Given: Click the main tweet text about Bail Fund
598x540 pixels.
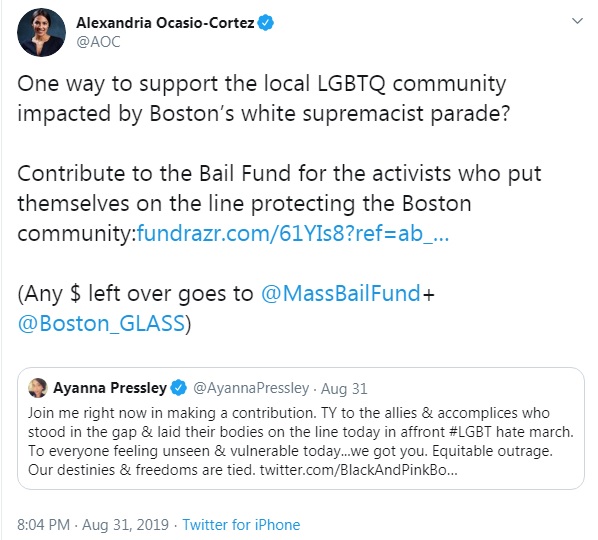Looking at the screenshot, I should [279, 203].
